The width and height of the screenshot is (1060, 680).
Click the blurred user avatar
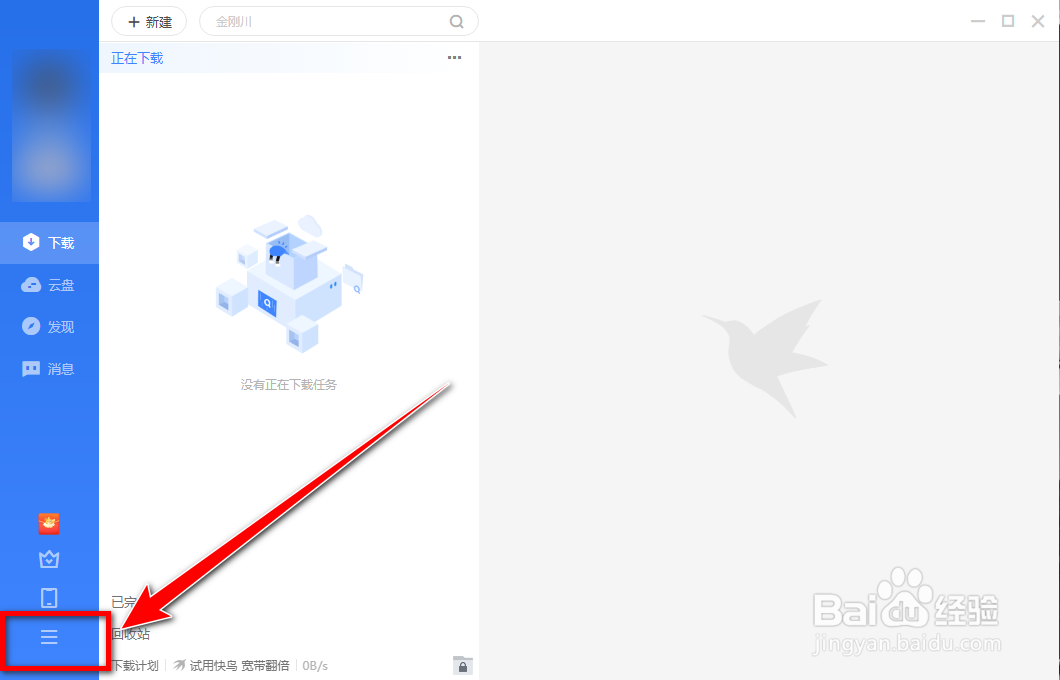[x=51, y=126]
